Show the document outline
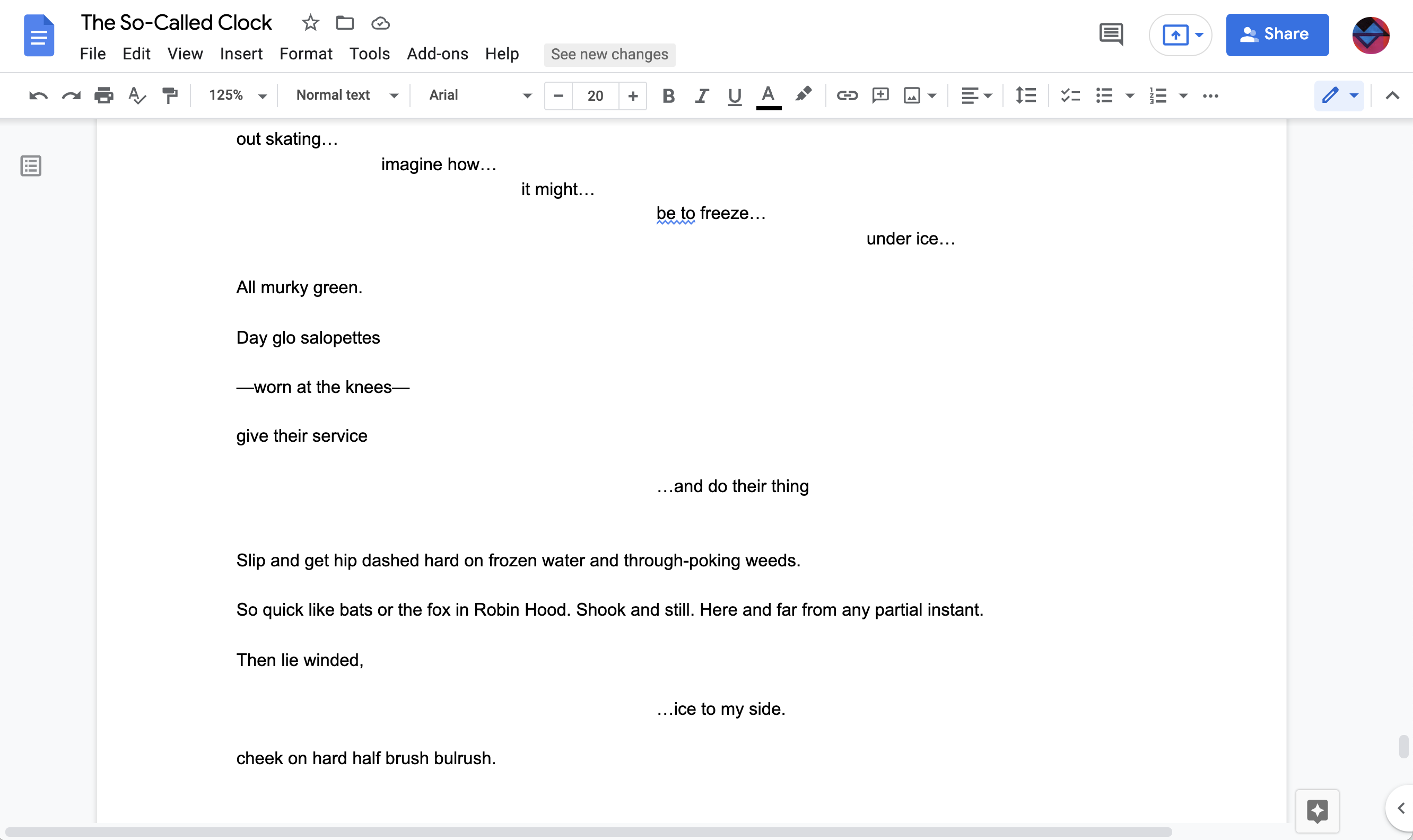Viewport: 1413px width, 840px height. [x=31, y=166]
